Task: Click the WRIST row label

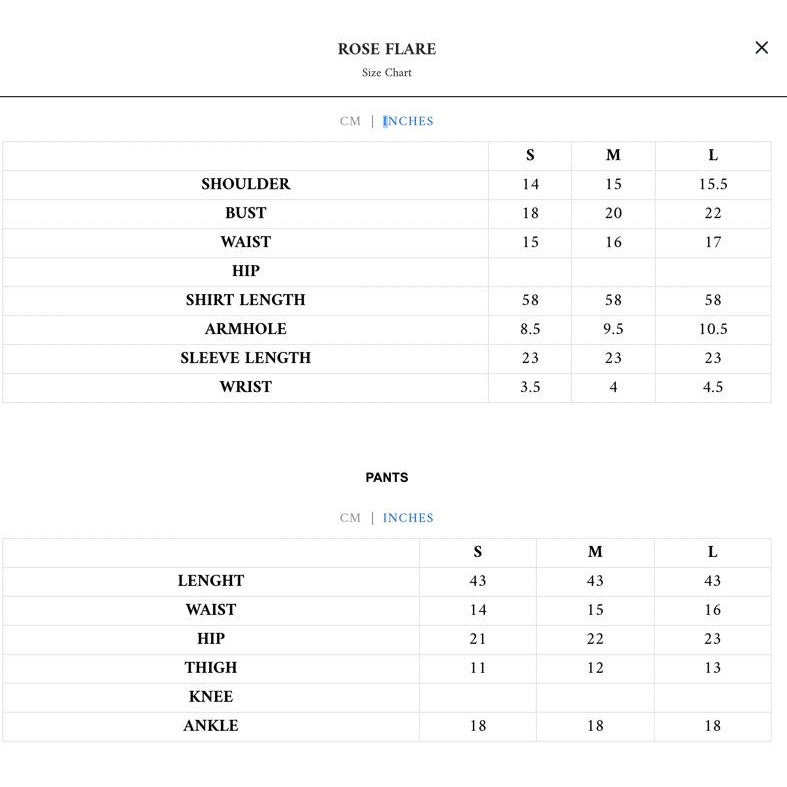Action: tap(245, 387)
